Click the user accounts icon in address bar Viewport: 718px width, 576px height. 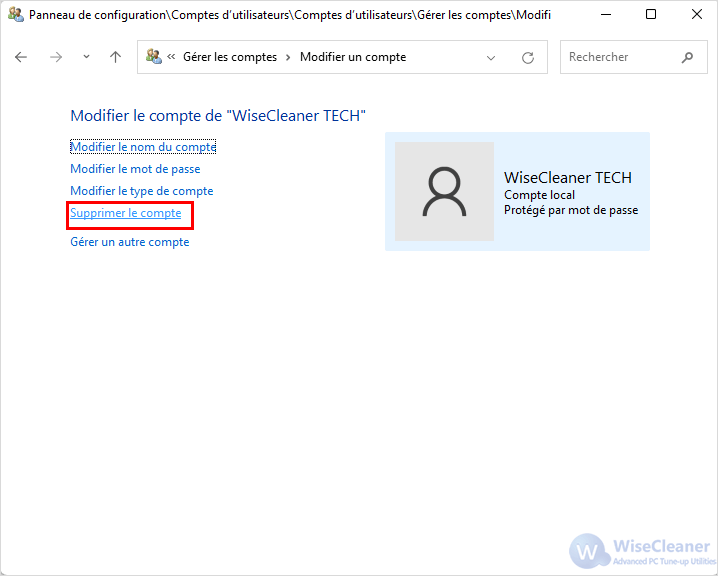154,57
